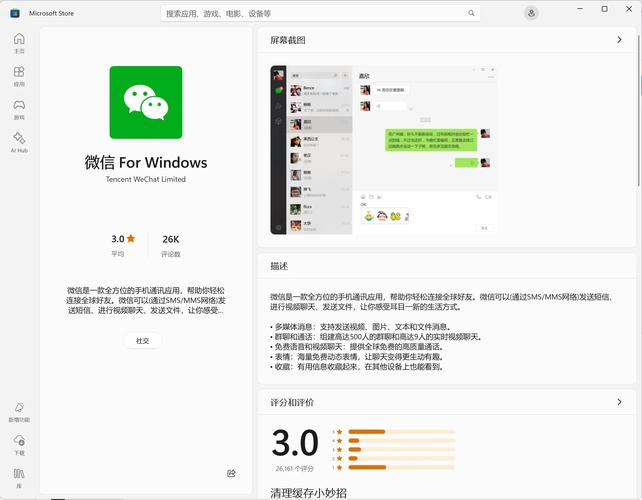The height and width of the screenshot is (500, 642).
Task: Click the 群聊和通话 feature bullet line
Action: [377, 337]
